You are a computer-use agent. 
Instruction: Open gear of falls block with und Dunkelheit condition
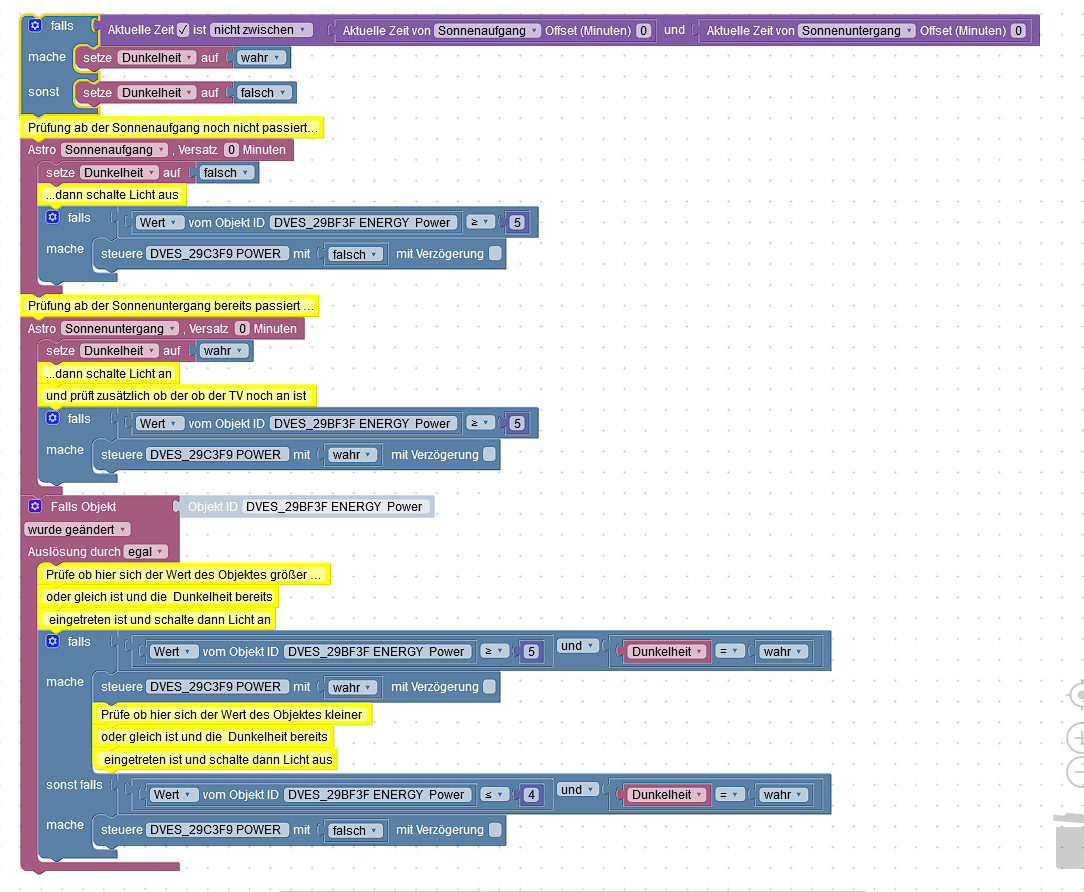(x=53, y=641)
